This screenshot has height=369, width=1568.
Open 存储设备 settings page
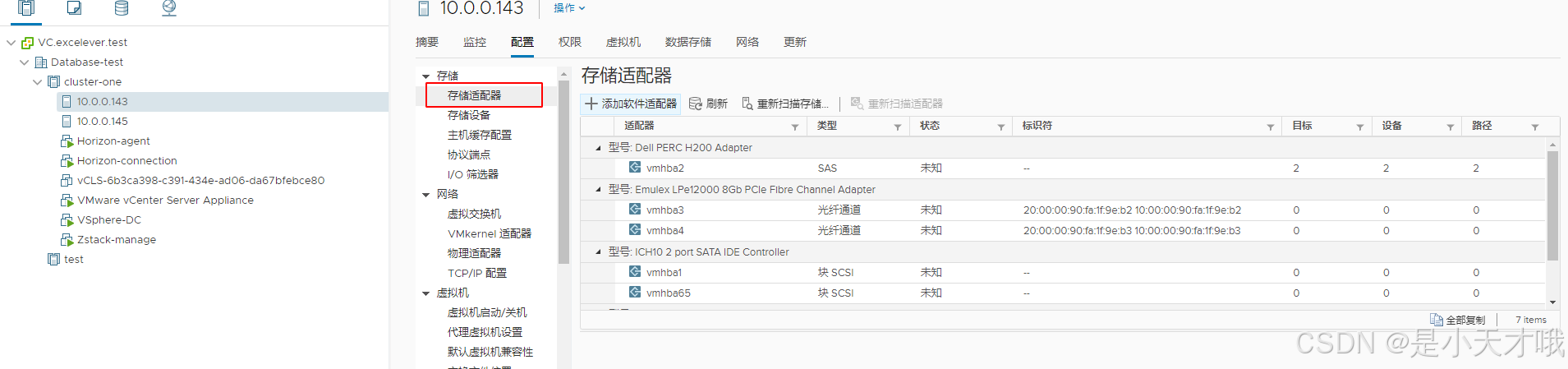click(x=469, y=115)
